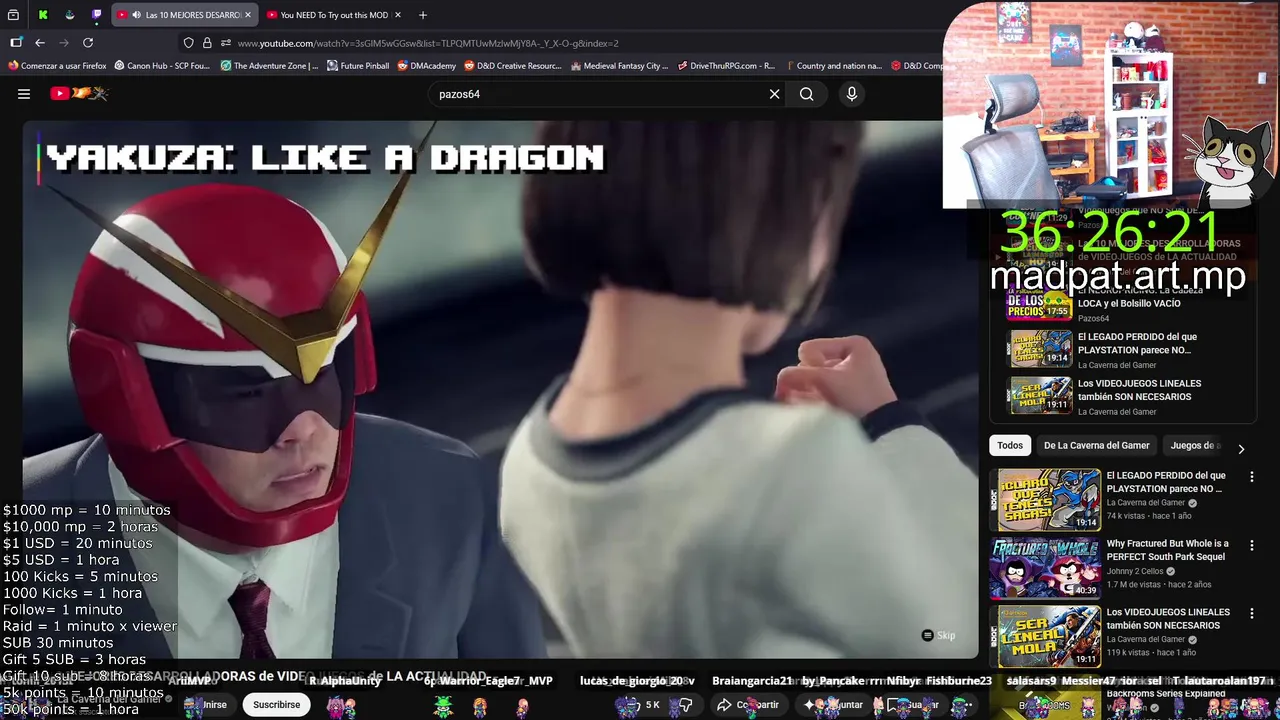Open recommended 'El LEGADO PERDIDO' 74 k vistas thumbnail
The image size is (1280, 720).
[1045, 499]
